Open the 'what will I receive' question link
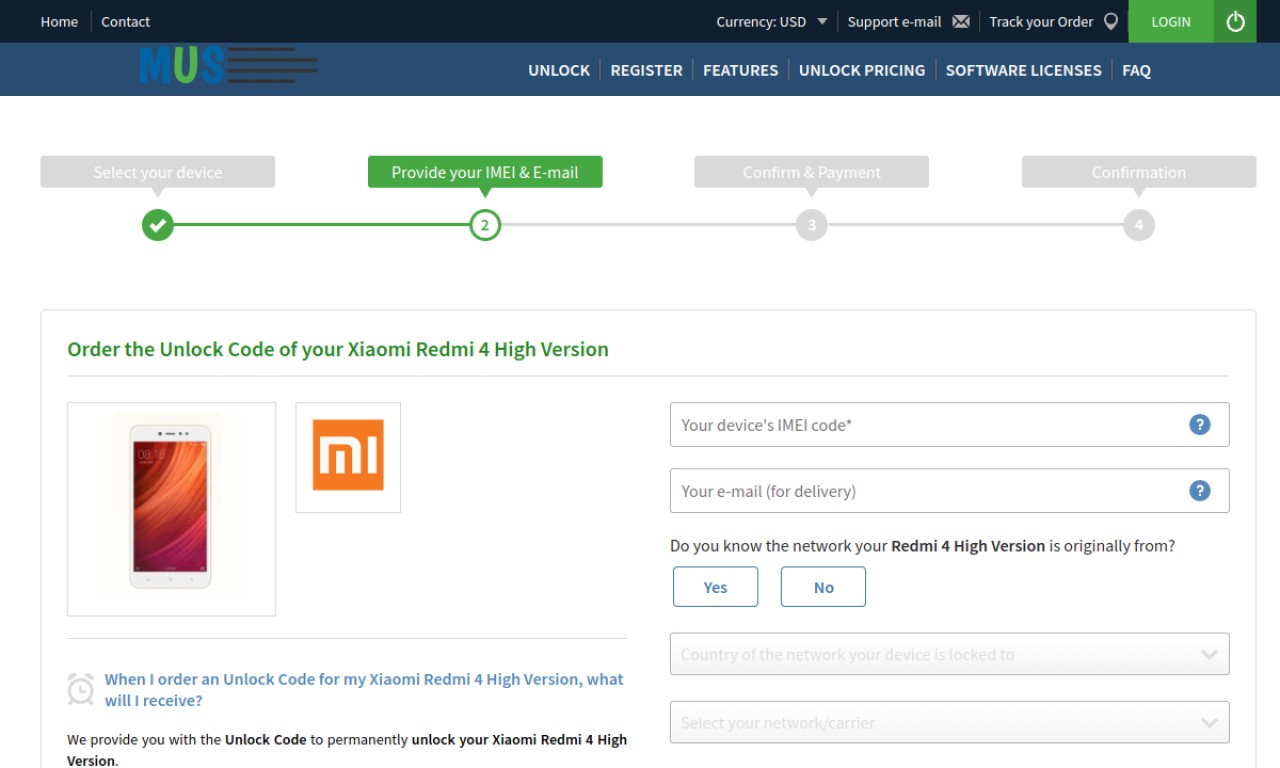Viewport: 1280px width, 768px height. click(364, 690)
